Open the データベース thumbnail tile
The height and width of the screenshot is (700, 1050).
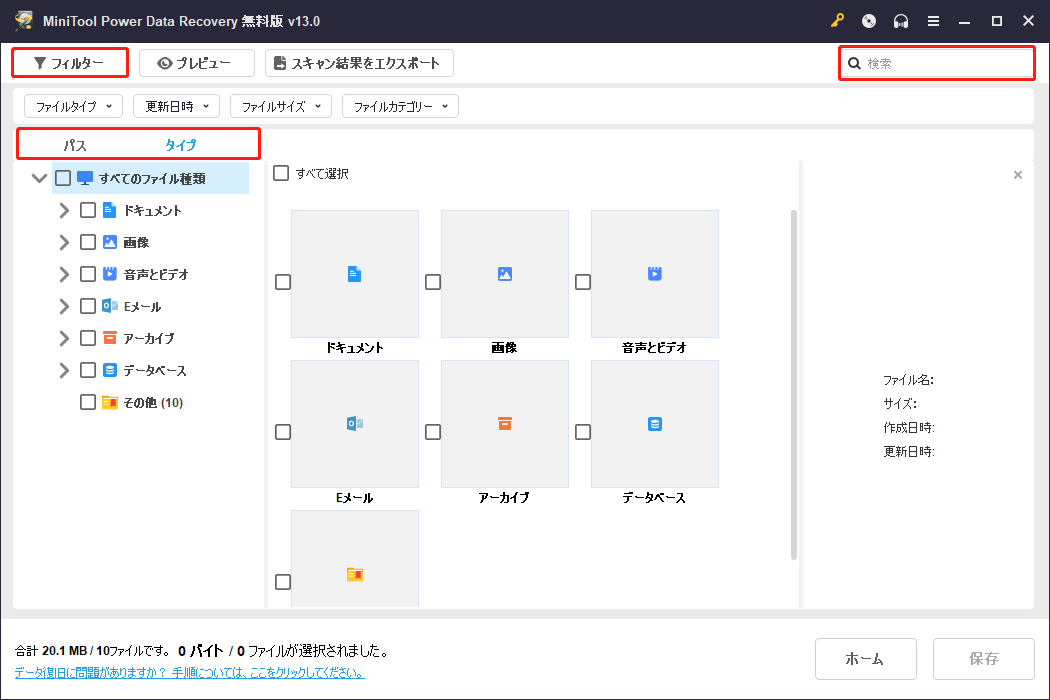(655, 424)
